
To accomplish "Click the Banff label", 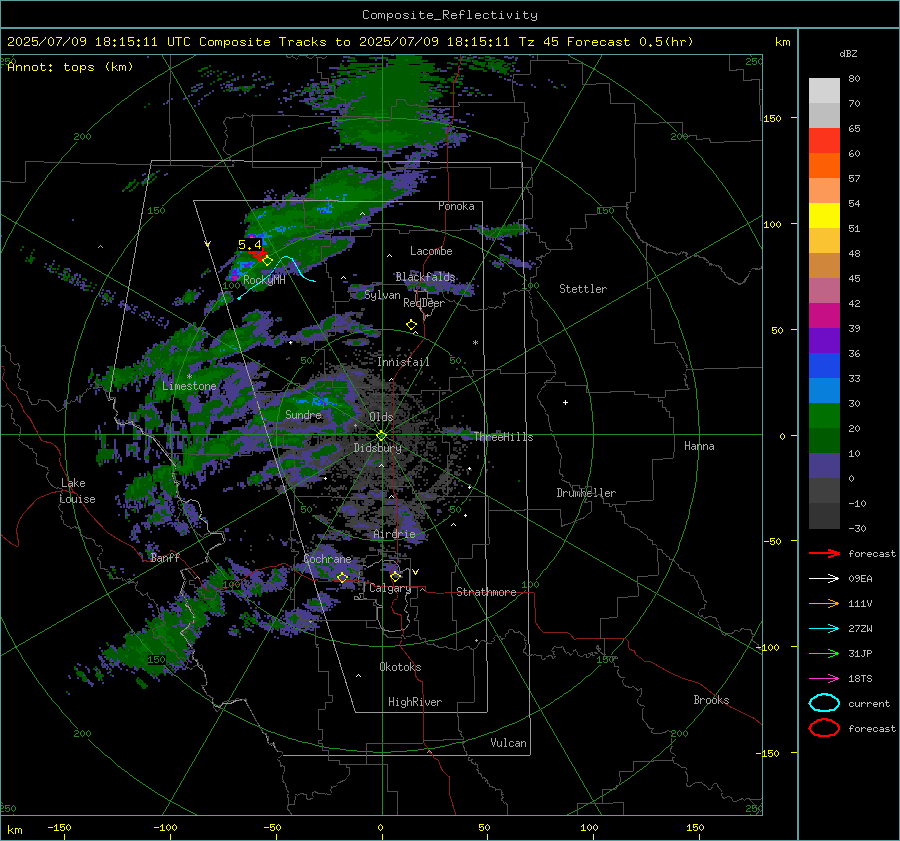I will [x=165, y=558].
